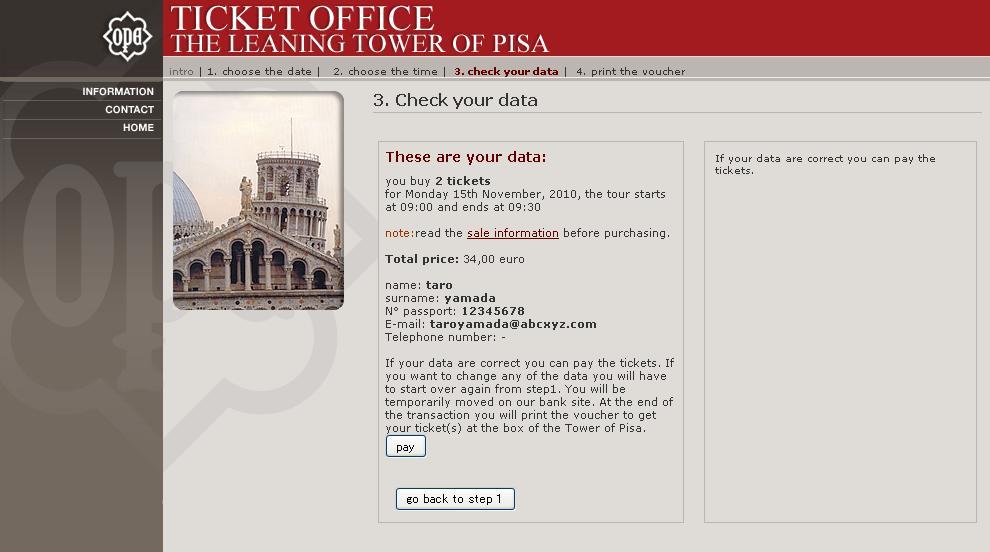
Task: Click the 'These are your data:' heading
Action: coord(466,157)
